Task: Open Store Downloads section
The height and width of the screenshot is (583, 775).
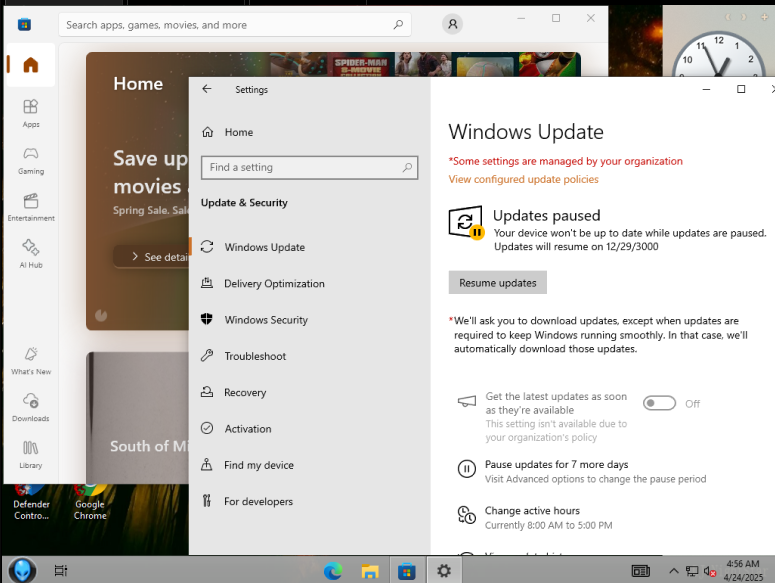Action: [x=31, y=405]
